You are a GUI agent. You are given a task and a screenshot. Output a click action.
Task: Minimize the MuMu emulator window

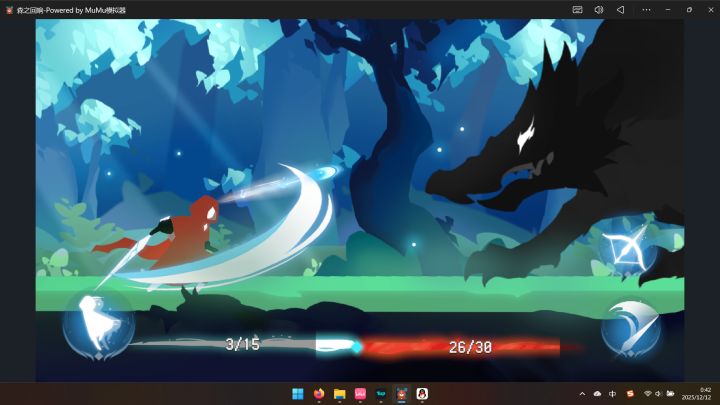668,10
